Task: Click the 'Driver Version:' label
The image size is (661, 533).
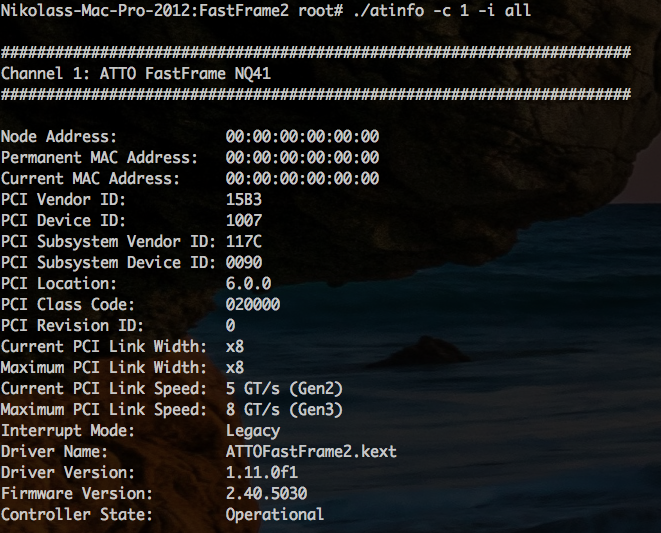Action: [x=68, y=473]
